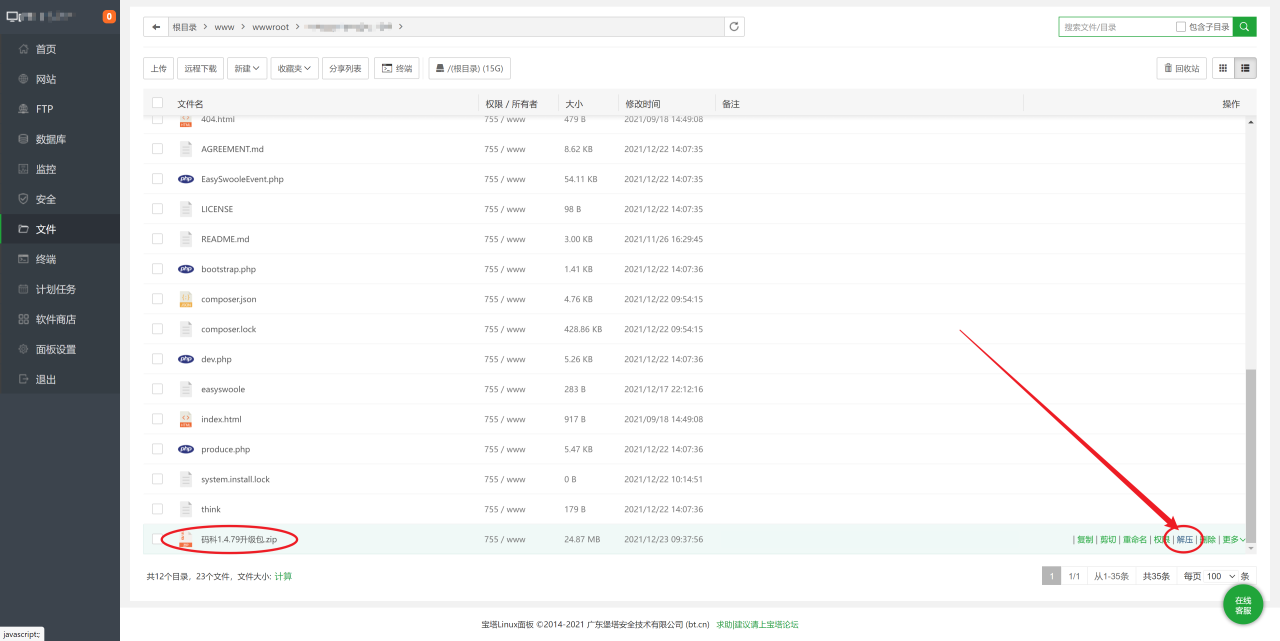
Task: Go to 软件商店 in the sidebar
Action: pos(55,319)
